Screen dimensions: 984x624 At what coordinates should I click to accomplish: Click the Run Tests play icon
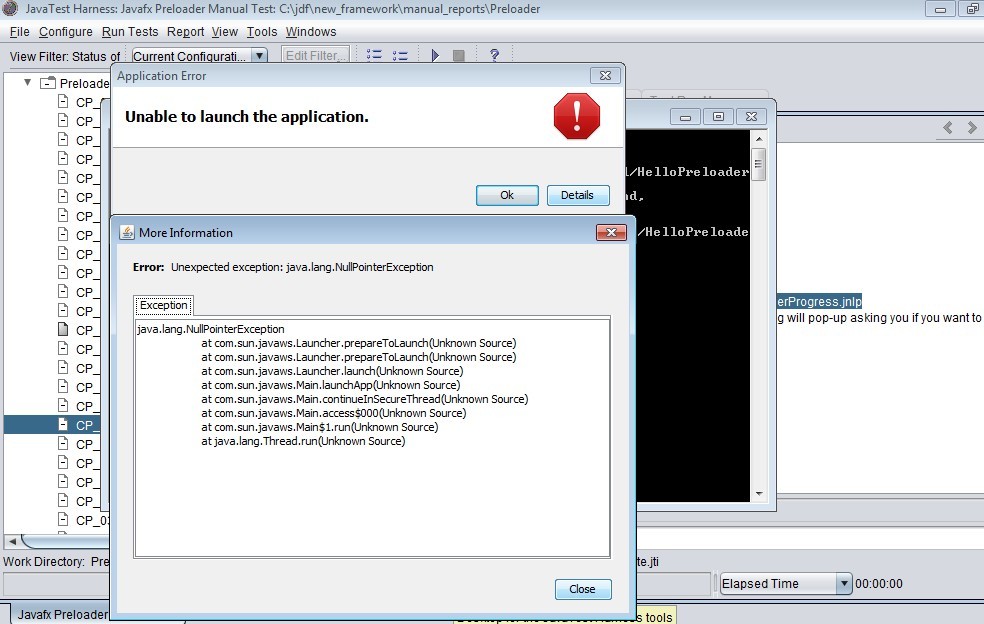[435, 56]
